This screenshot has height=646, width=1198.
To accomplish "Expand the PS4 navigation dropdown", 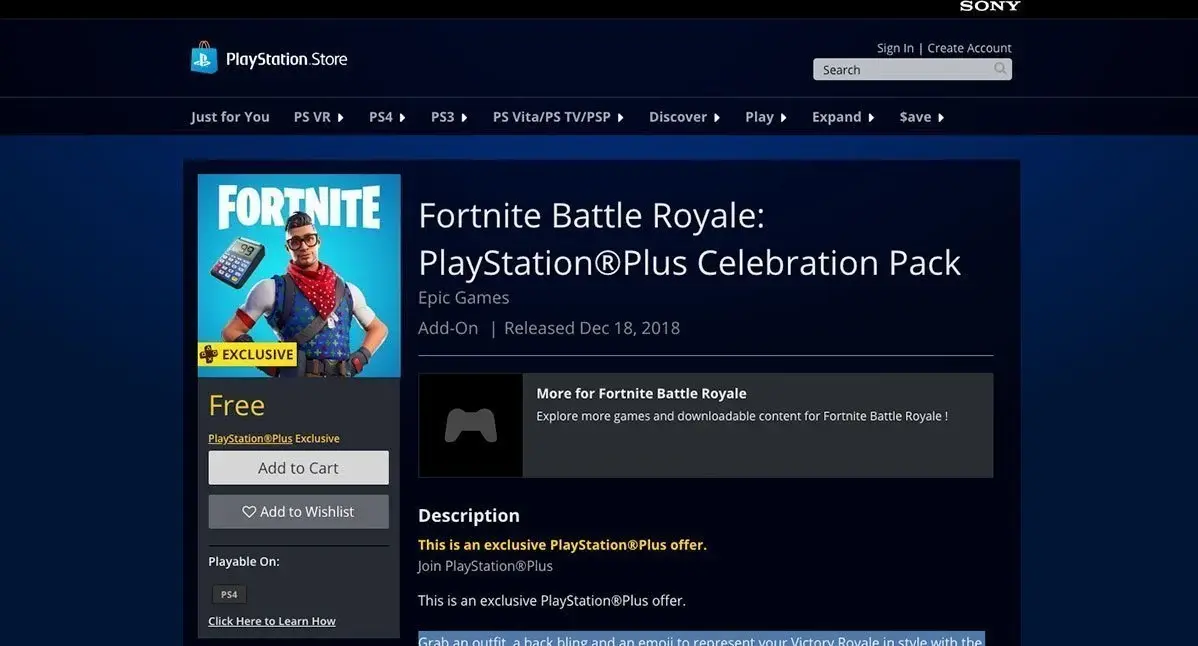I will click(387, 117).
